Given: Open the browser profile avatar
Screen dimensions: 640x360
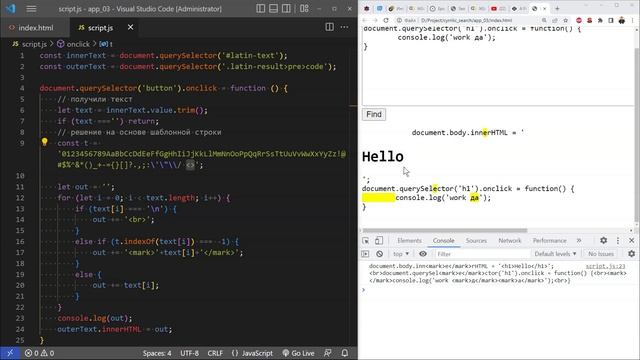Looking at the screenshot, I should pyautogui.click(x=622, y=20).
